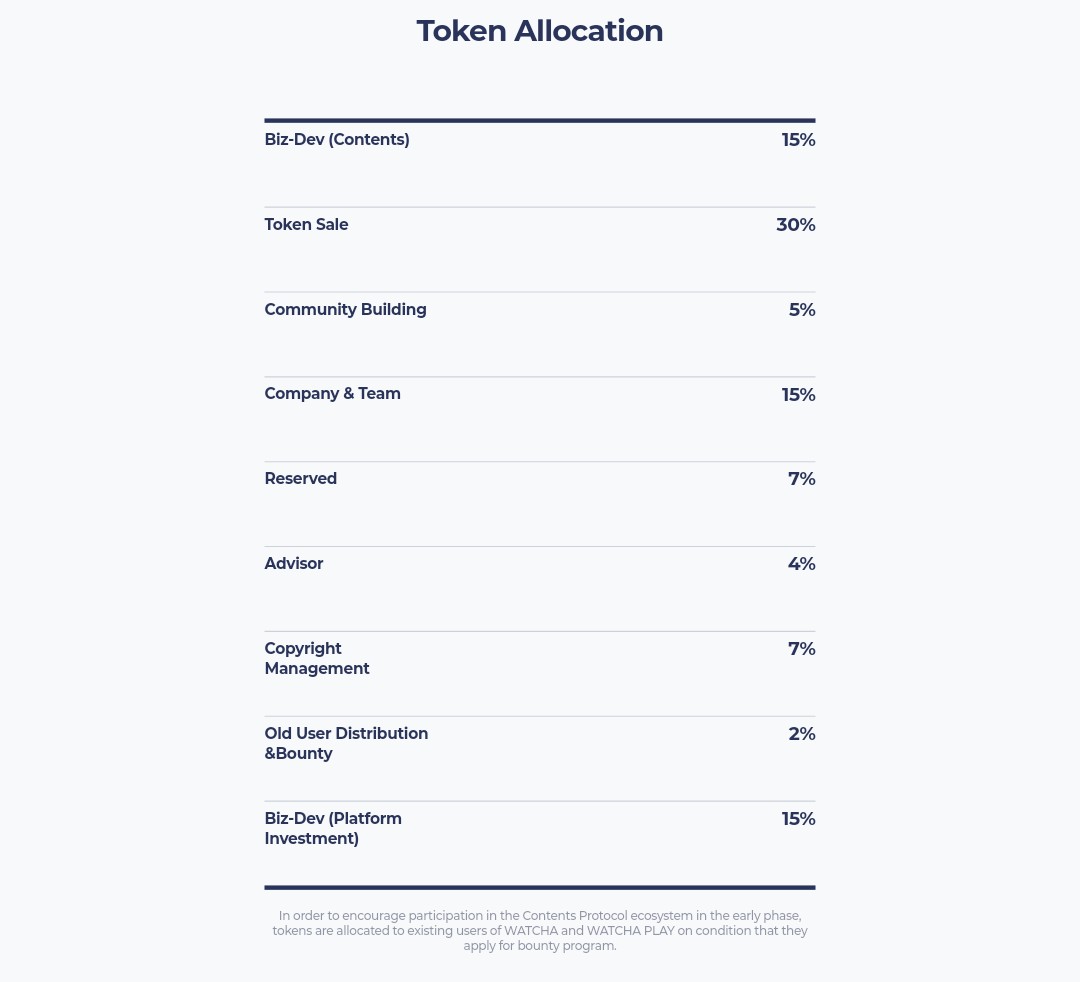Select the Copyright Management label
The width and height of the screenshot is (1080, 982).
click(x=317, y=658)
